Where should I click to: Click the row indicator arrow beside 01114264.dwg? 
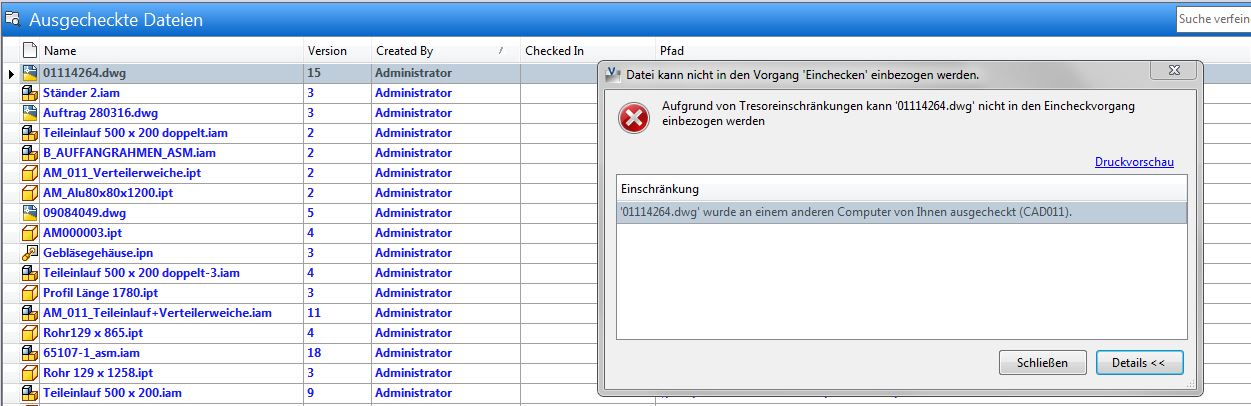pyautogui.click(x=11, y=73)
